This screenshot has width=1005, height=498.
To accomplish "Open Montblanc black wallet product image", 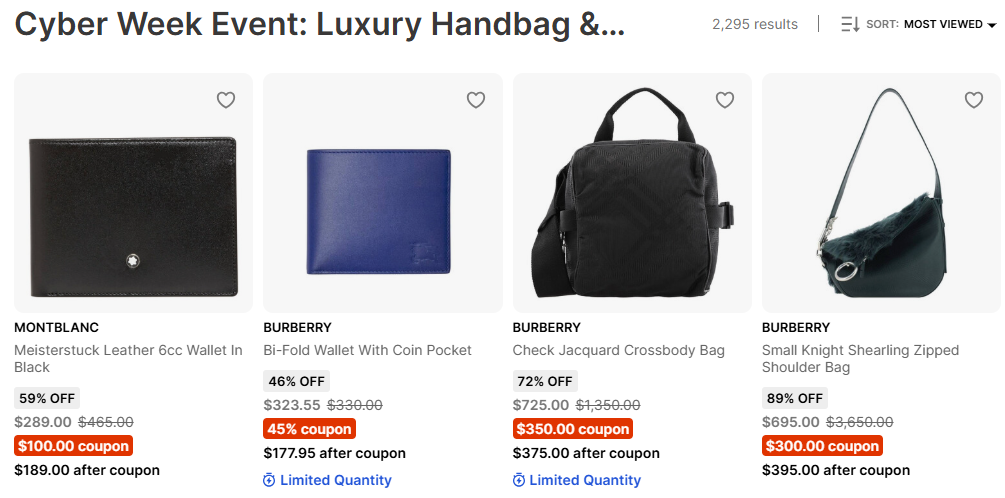I will click(x=133, y=205).
